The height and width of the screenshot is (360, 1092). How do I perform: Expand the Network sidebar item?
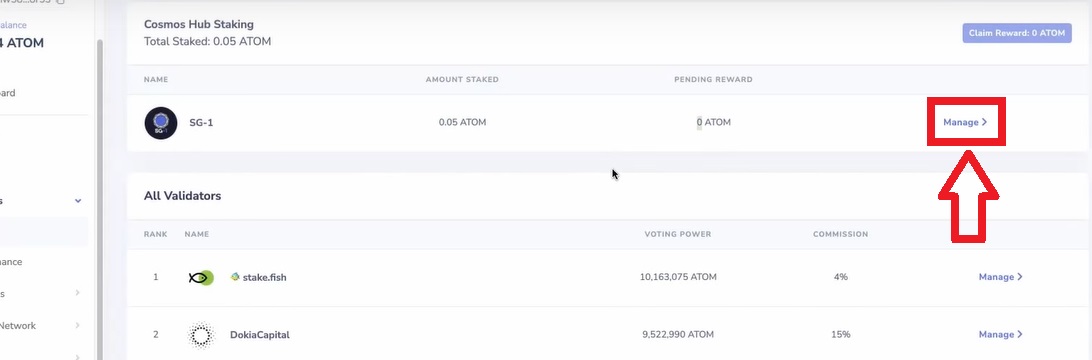tap(77, 325)
